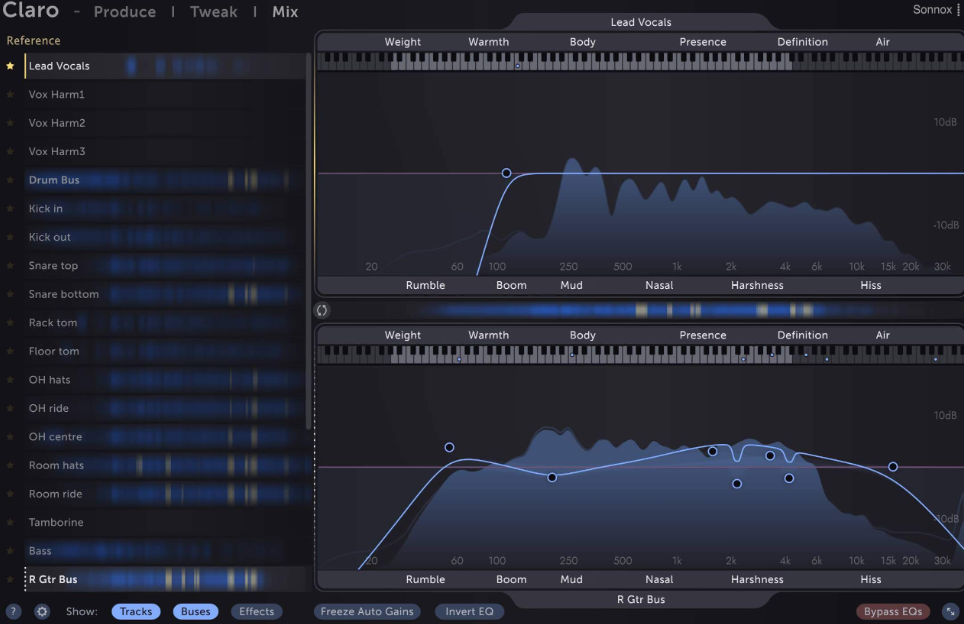Screen dimensions: 964x624
Task: Click the piano keyboard strip in the upper EQ
Action: point(640,61)
